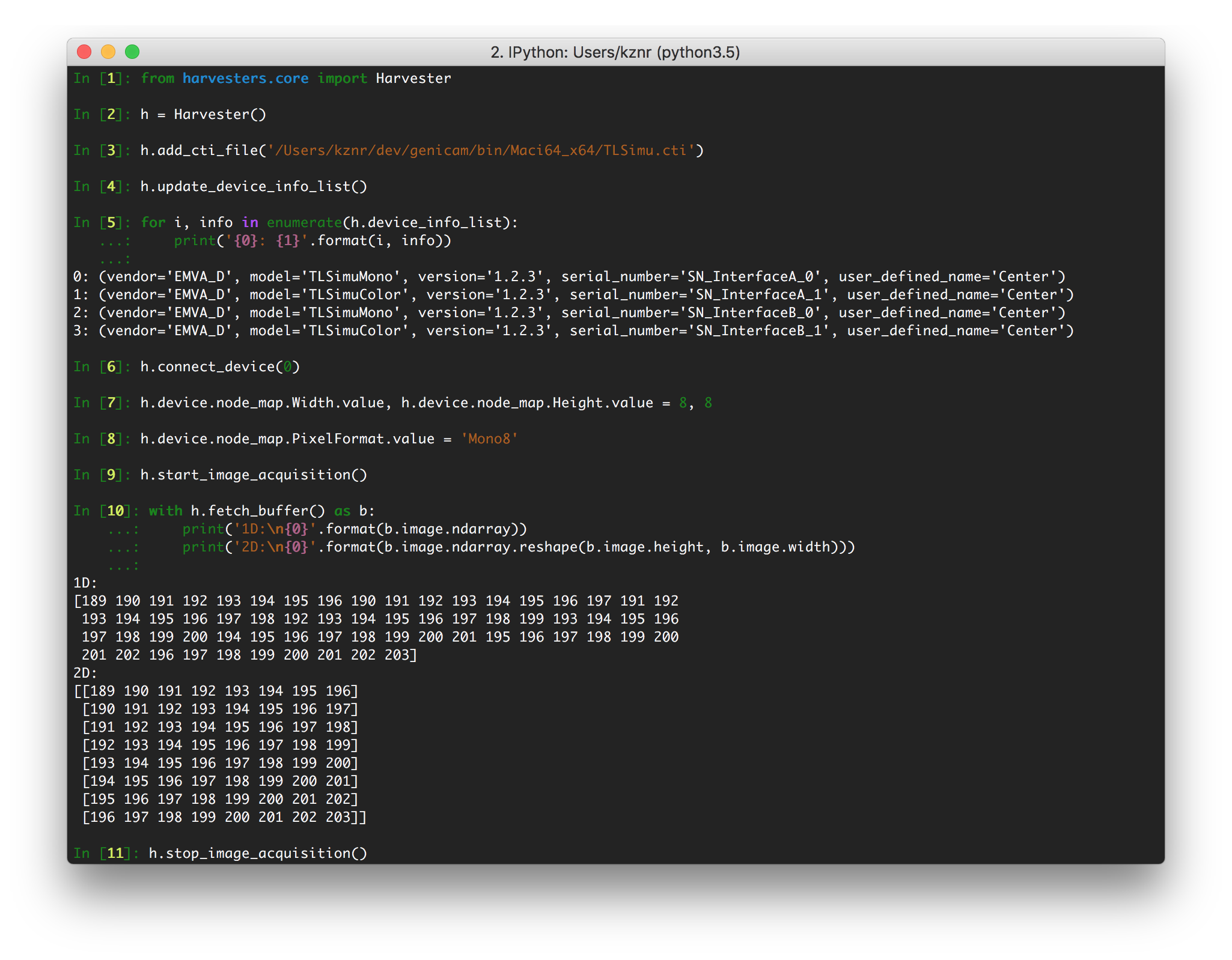Click 'h.stop_image_acquisition()' on line In [11]
This screenshot has width=1232, height=960.
pyautogui.click(x=258, y=853)
